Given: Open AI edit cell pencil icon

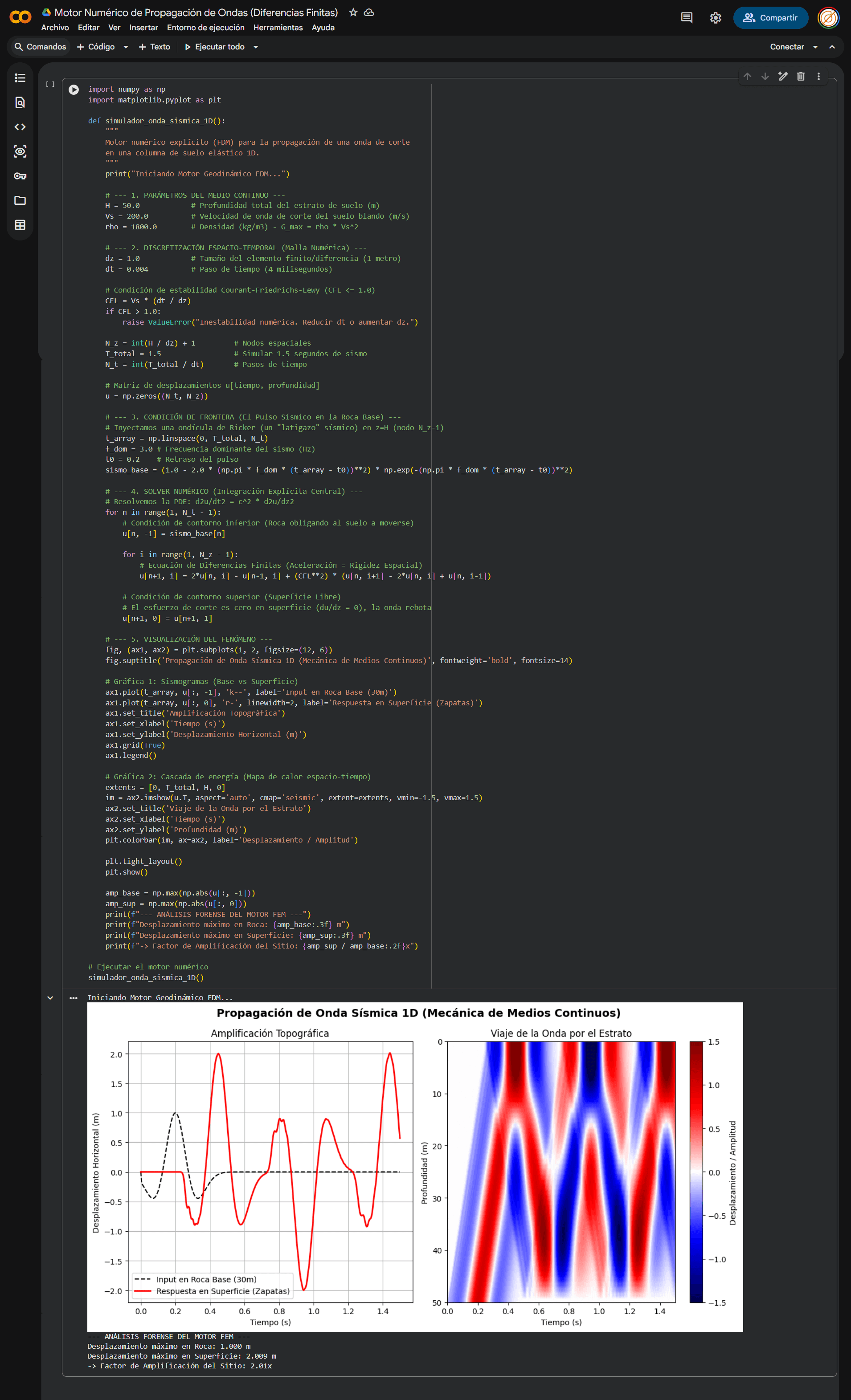Looking at the screenshot, I should (783, 76).
